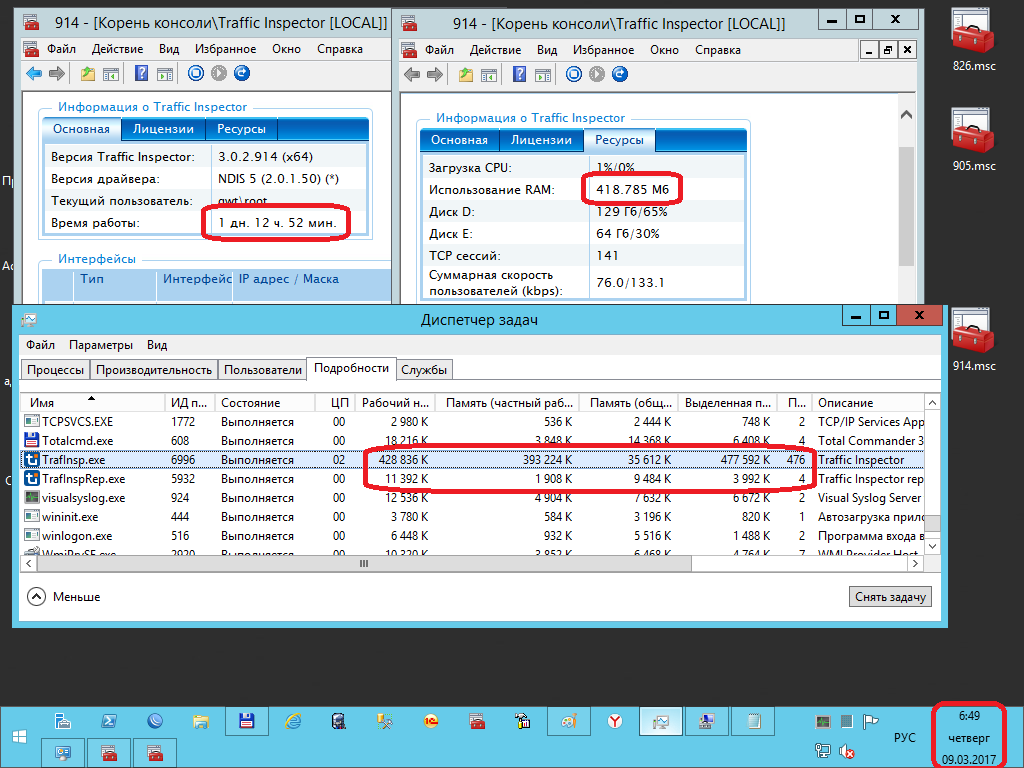Switch to Total Commander floppy icon on taskbar
Image resolution: width=1024 pixels, height=768 pixels.
(246, 721)
